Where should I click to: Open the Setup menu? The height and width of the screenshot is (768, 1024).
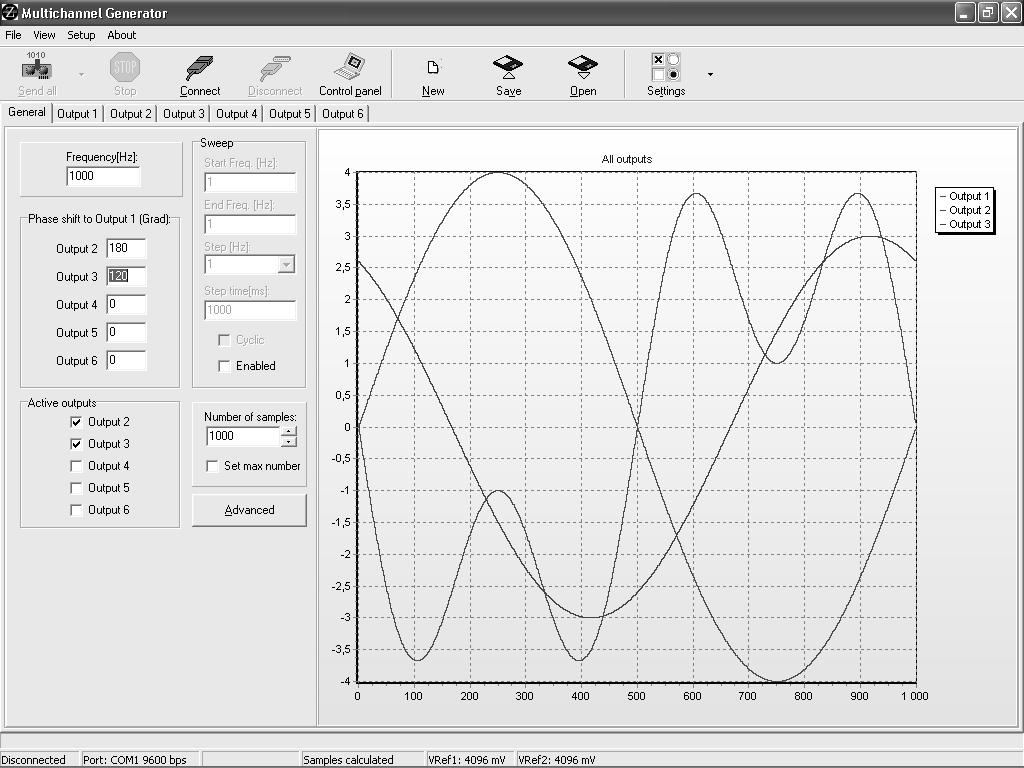[x=81, y=35]
